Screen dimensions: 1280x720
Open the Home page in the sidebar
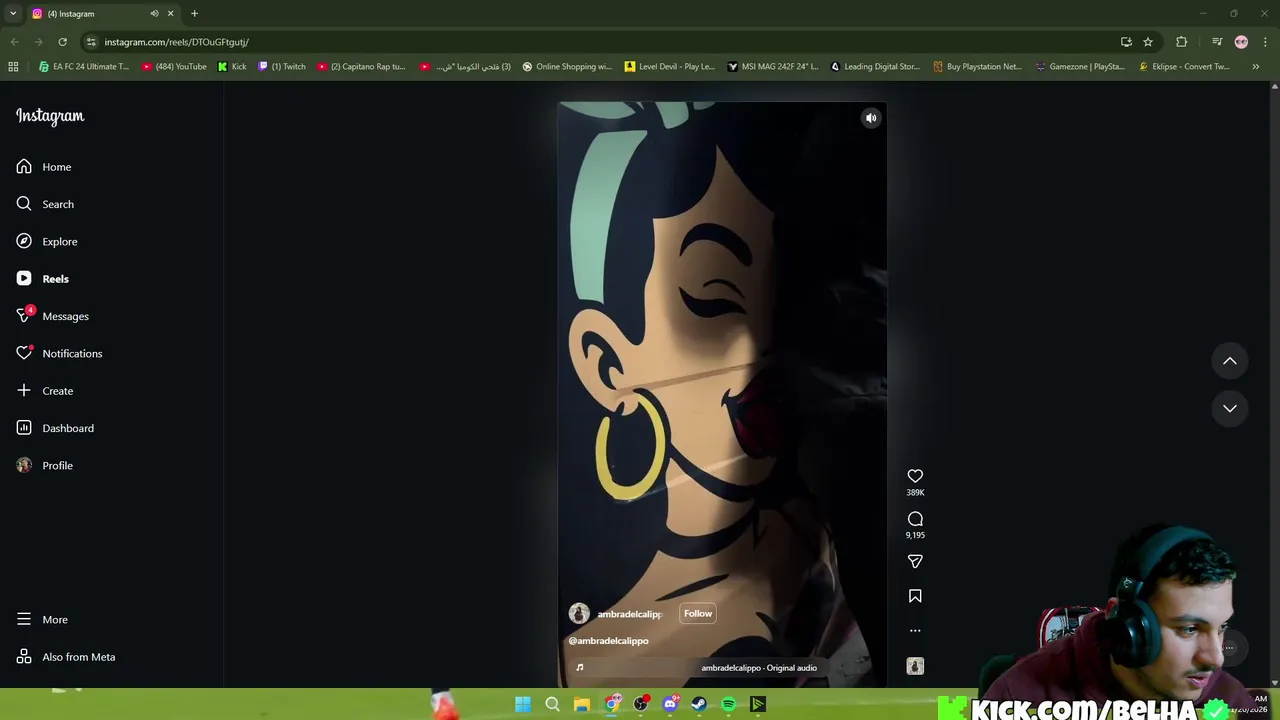pyautogui.click(x=44, y=167)
